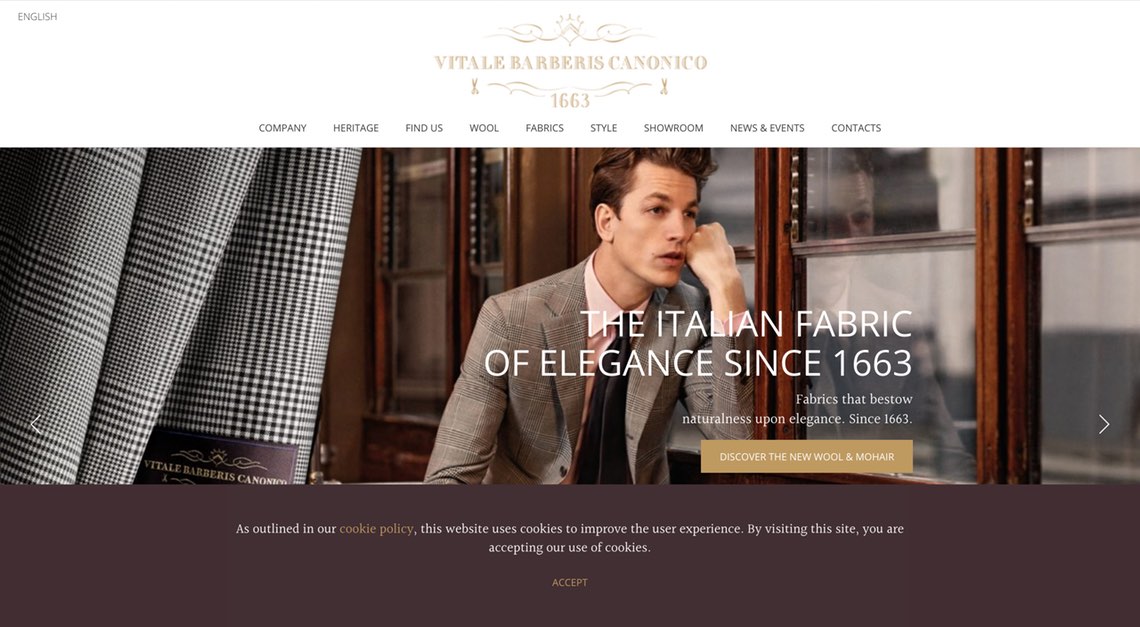Image resolution: width=1140 pixels, height=627 pixels.
Task: Open the Showroom page
Action: click(x=673, y=127)
